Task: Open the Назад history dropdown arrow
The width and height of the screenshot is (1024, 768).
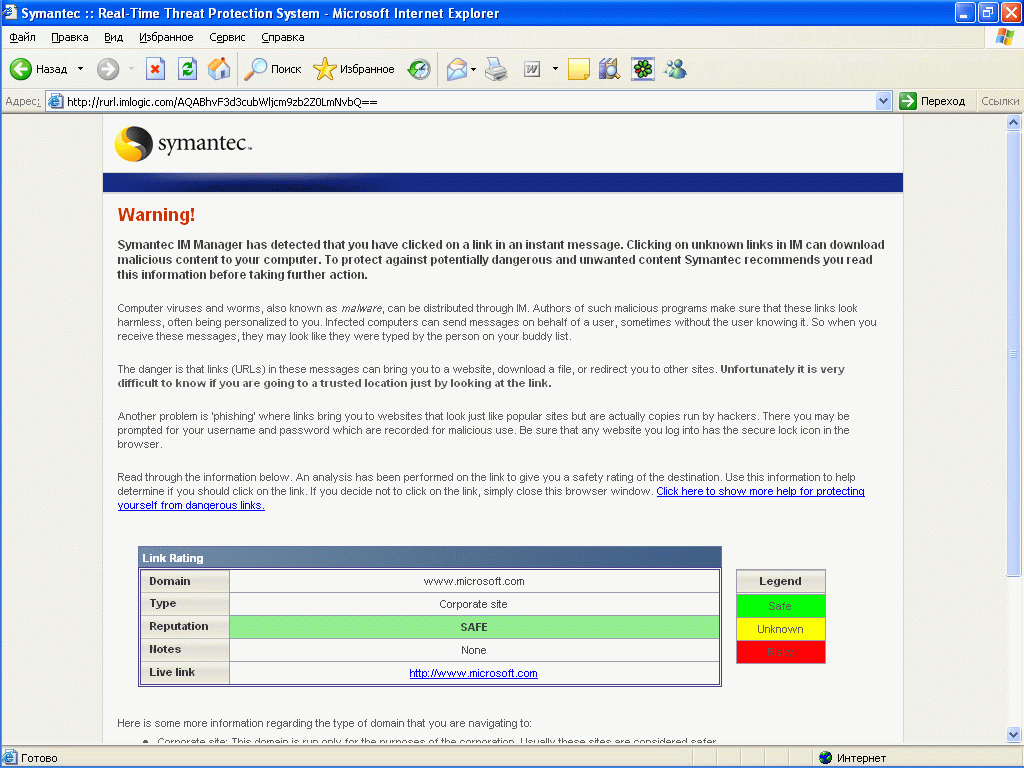Action: (80, 69)
